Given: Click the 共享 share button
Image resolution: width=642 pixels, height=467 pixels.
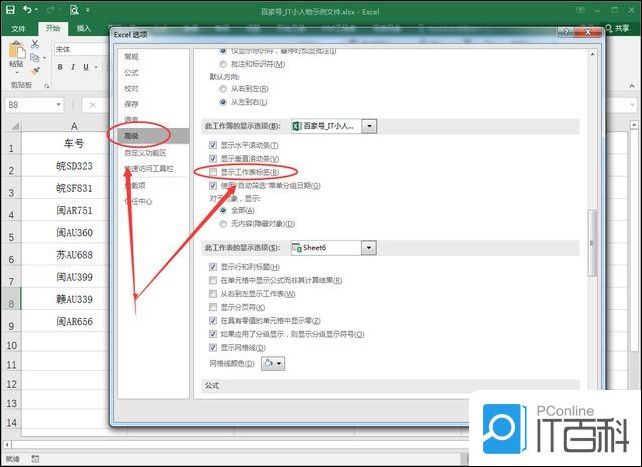Looking at the screenshot, I should click(x=617, y=28).
